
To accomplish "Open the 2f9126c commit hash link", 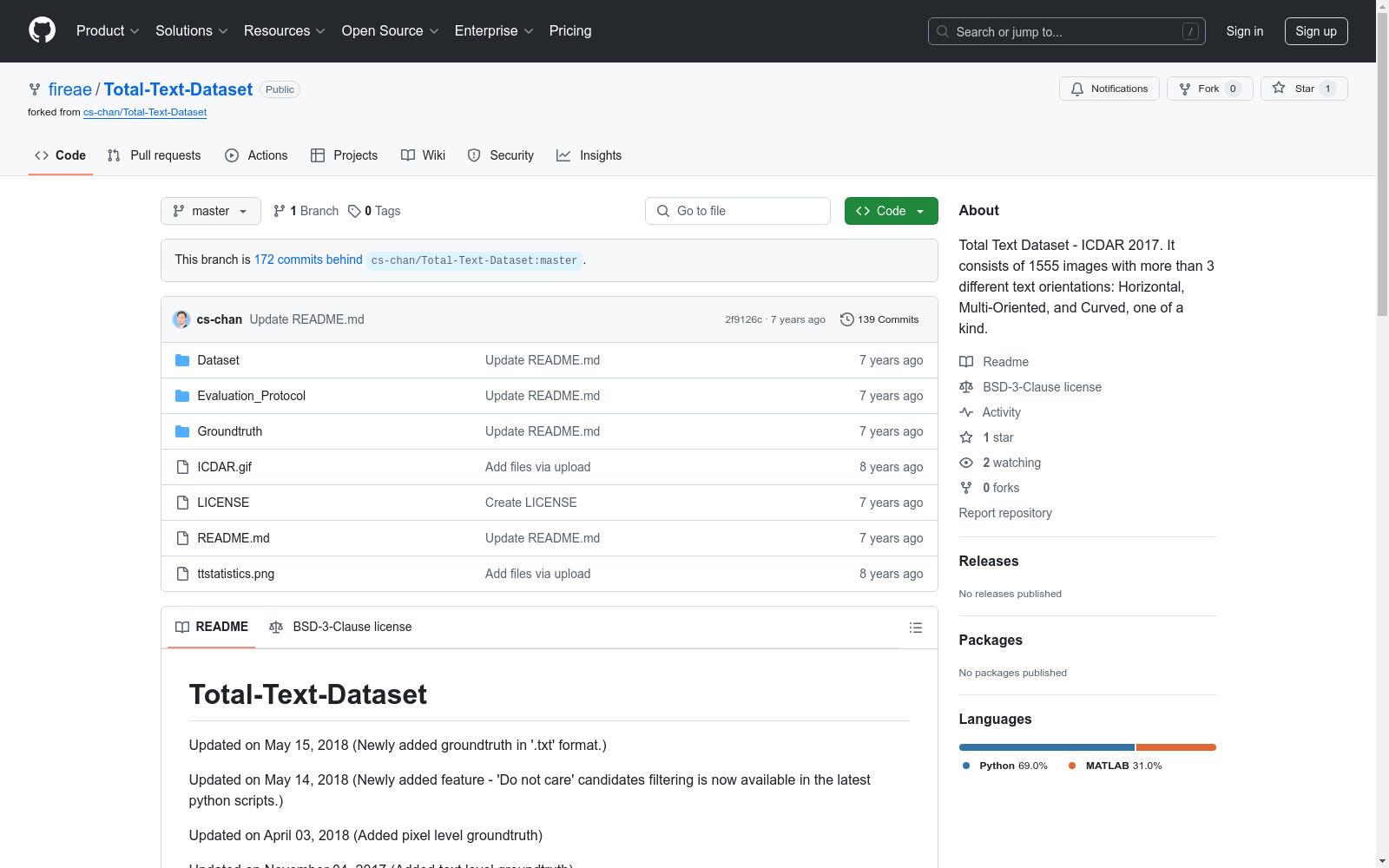I will (x=743, y=319).
